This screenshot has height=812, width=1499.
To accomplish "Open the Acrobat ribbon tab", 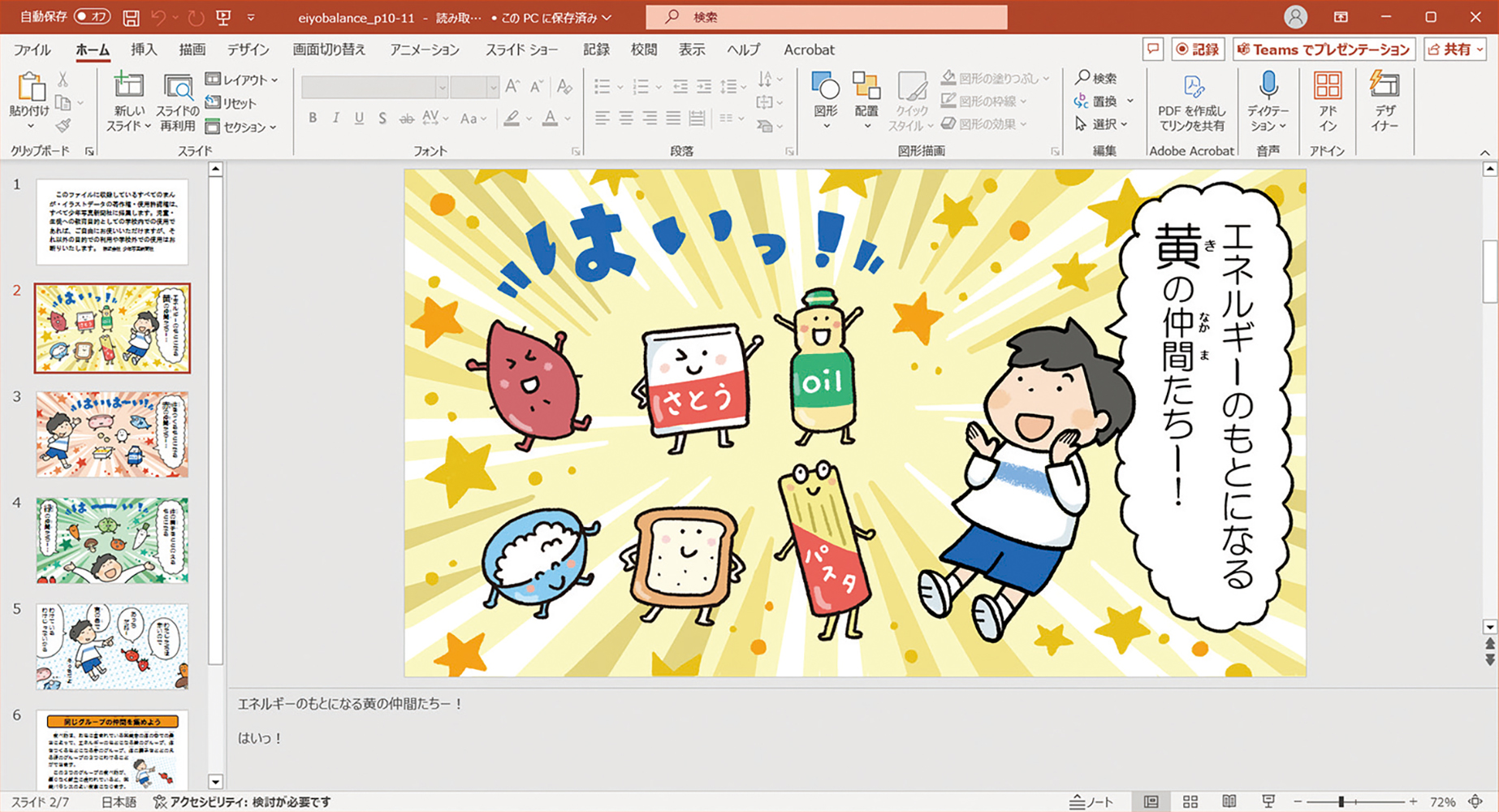I will (x=809, y=50).
